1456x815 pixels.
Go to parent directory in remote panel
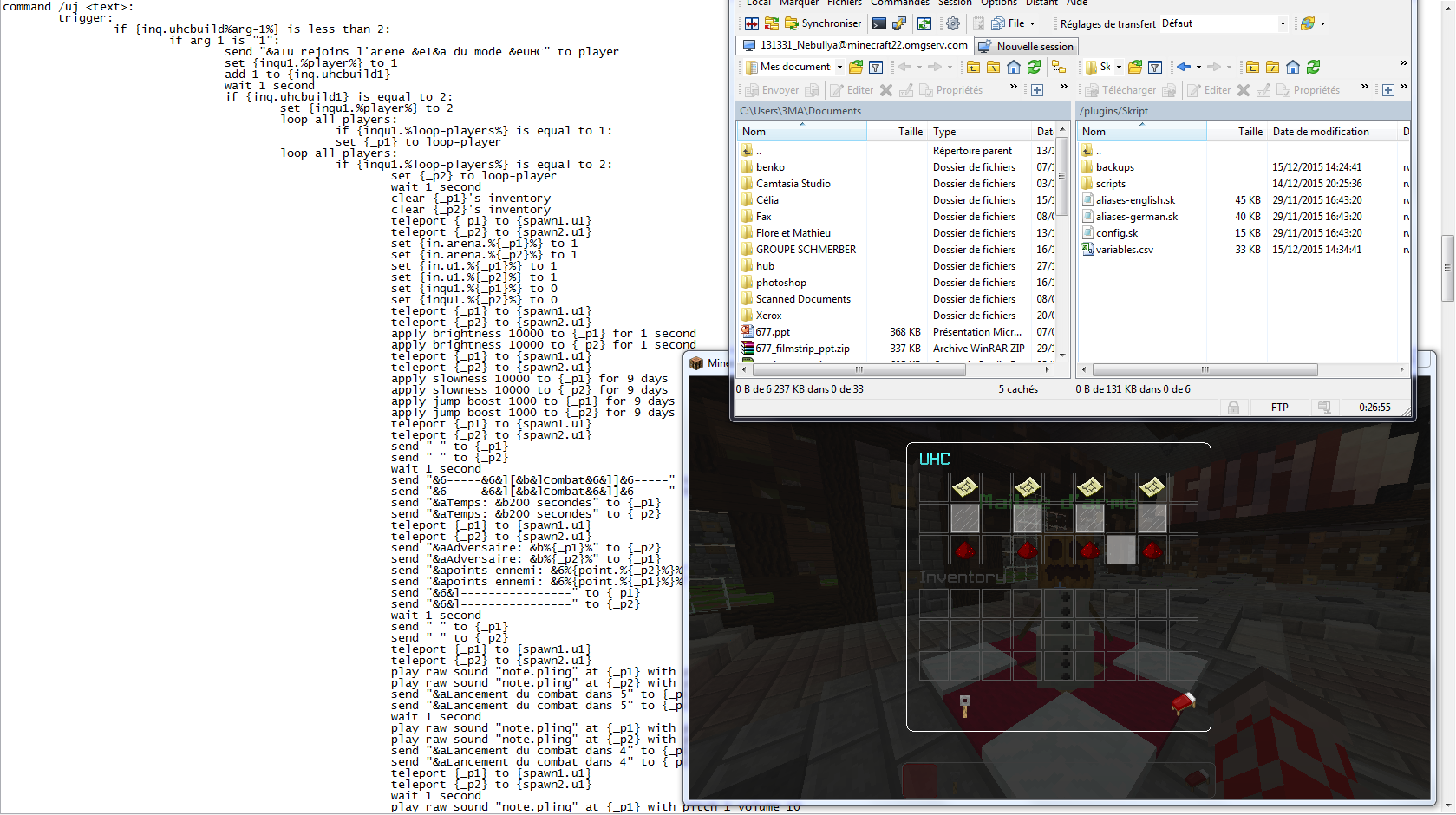coord(1252,67)
